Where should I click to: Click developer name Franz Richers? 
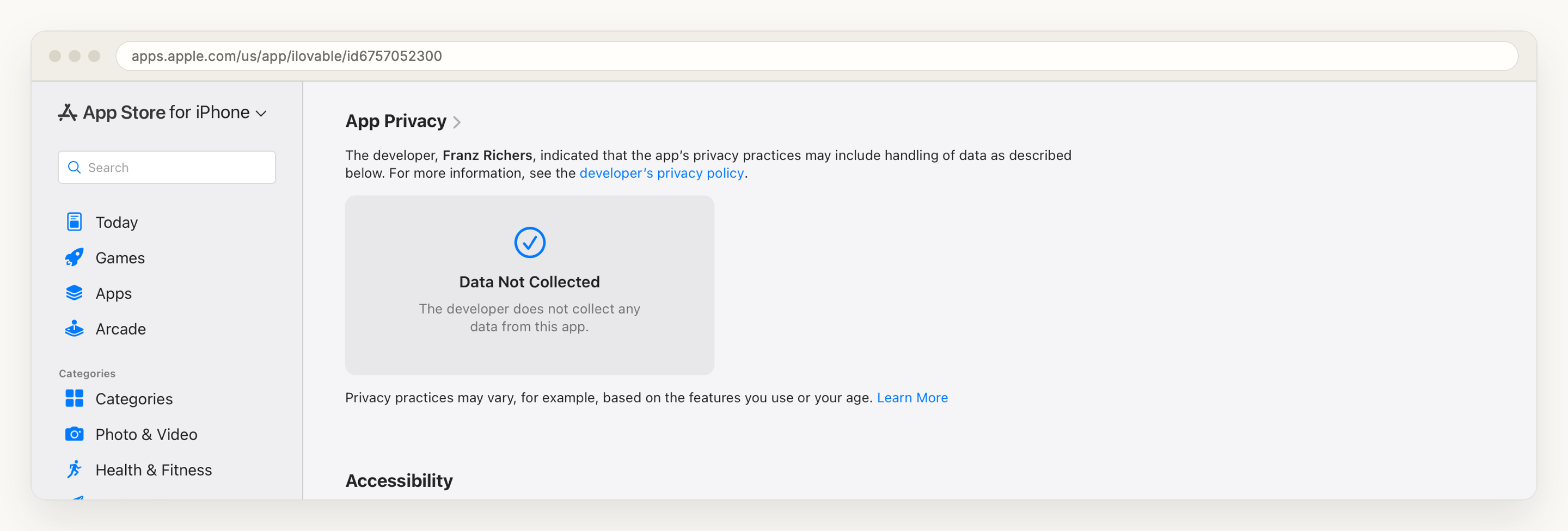click(x=487, y=155)
